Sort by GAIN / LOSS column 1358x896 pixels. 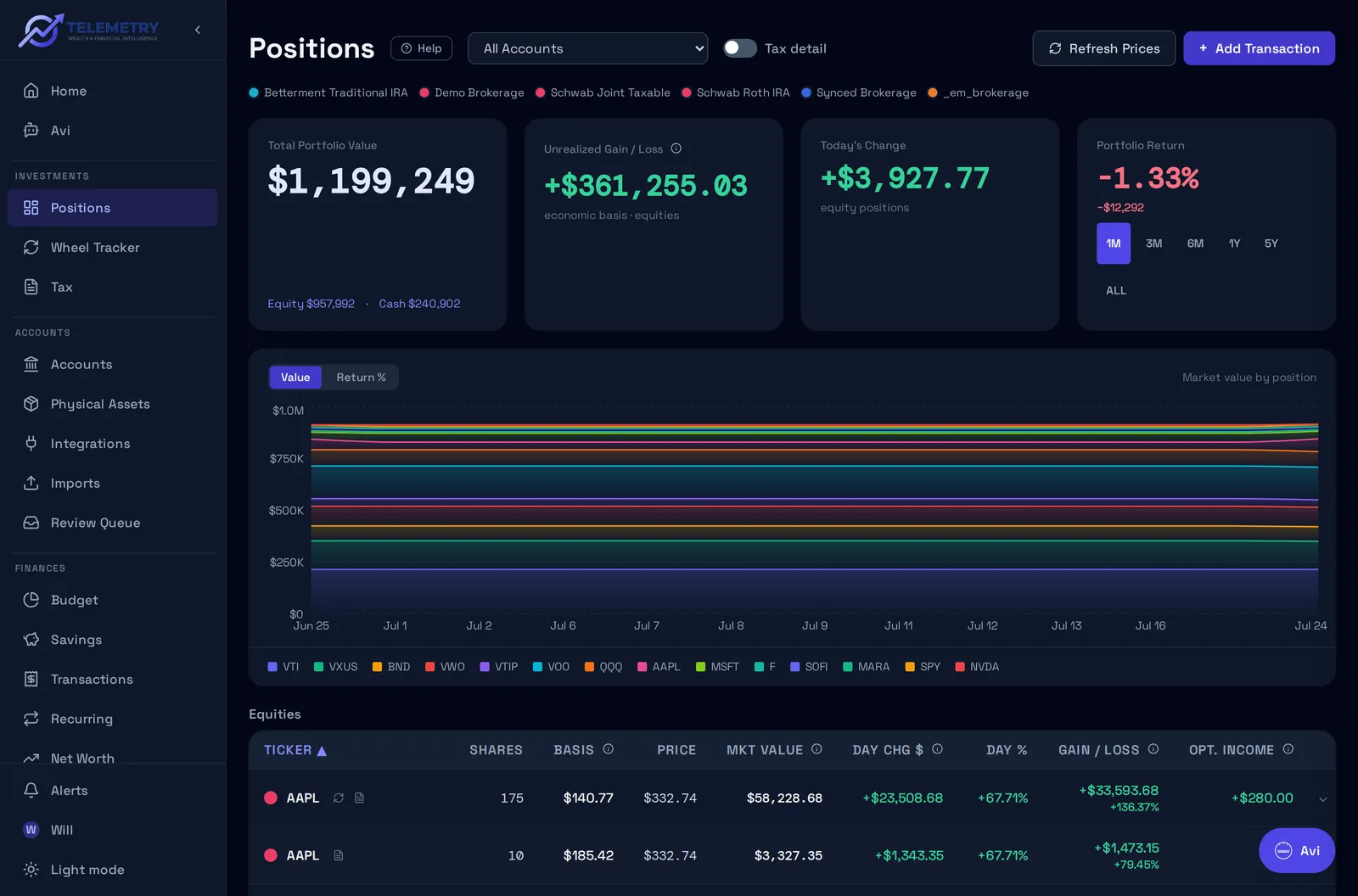(1098, 750)
